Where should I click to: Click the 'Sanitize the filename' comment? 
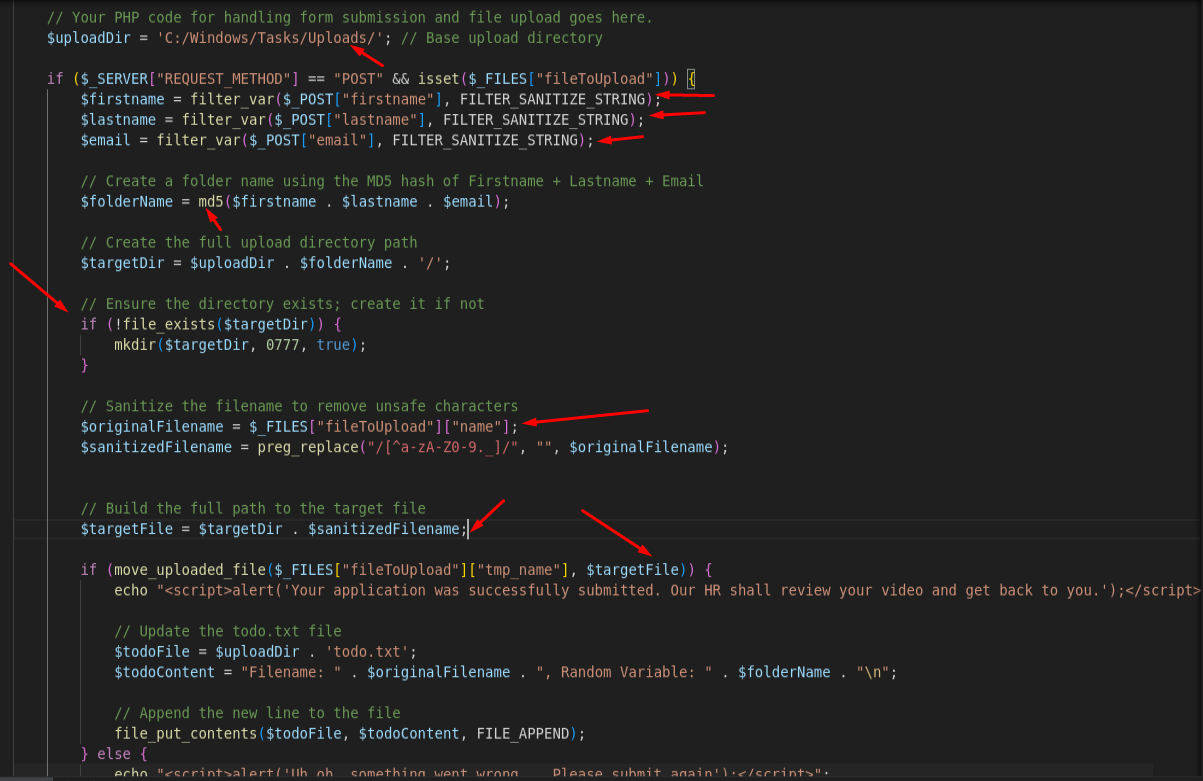click(x=300, y=406)
